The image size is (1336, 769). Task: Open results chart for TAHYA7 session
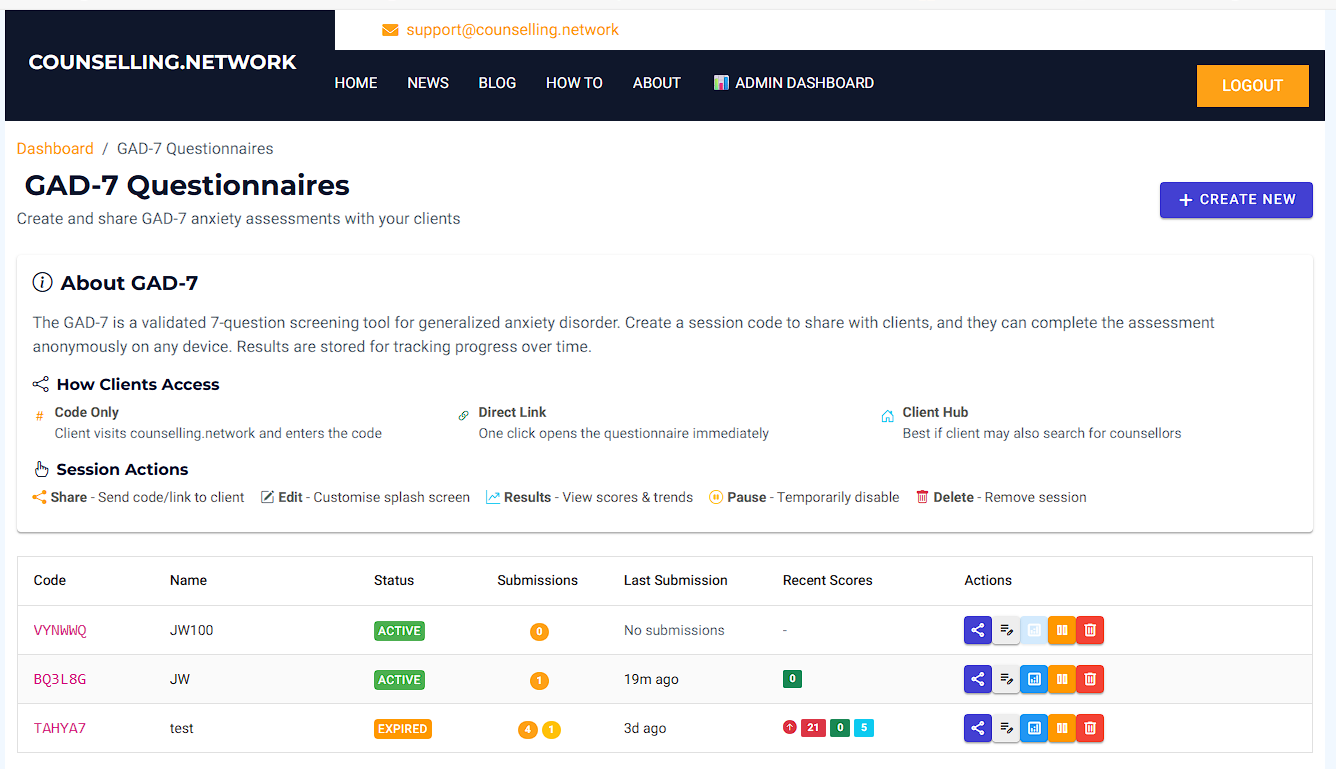(1034, 728)
